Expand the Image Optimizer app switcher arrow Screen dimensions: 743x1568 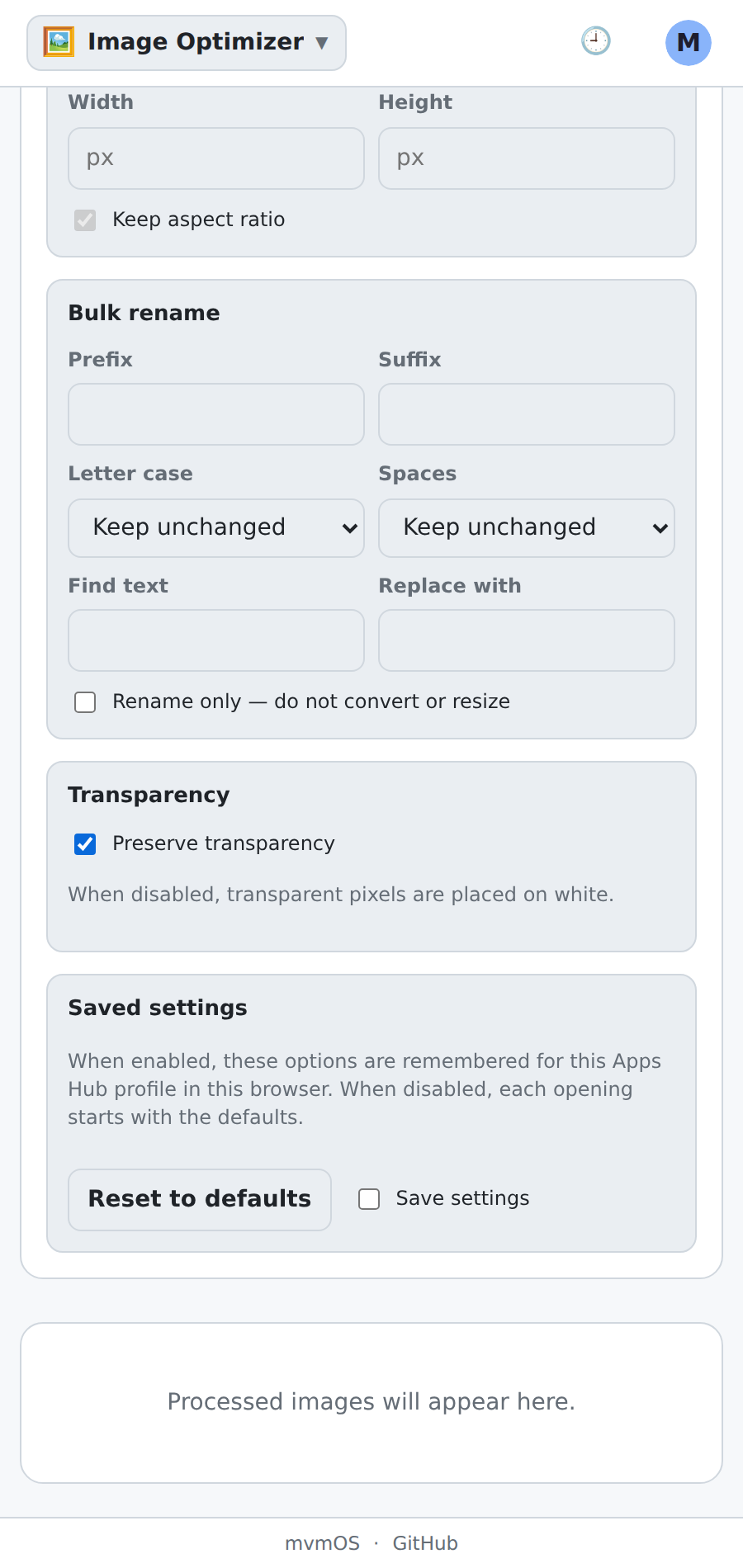tap(322, 43)
